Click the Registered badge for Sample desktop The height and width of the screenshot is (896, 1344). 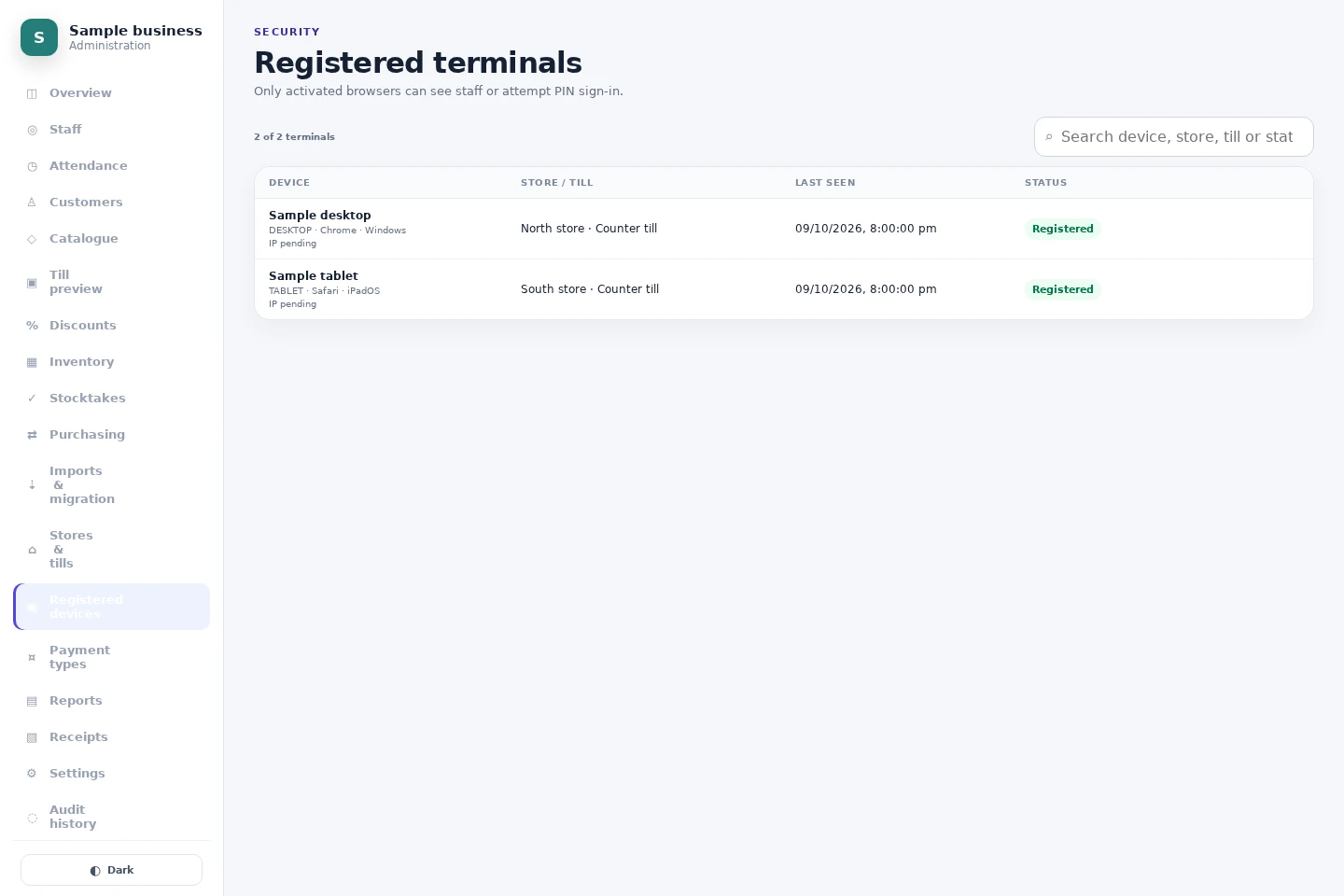tap(1062, 229)
